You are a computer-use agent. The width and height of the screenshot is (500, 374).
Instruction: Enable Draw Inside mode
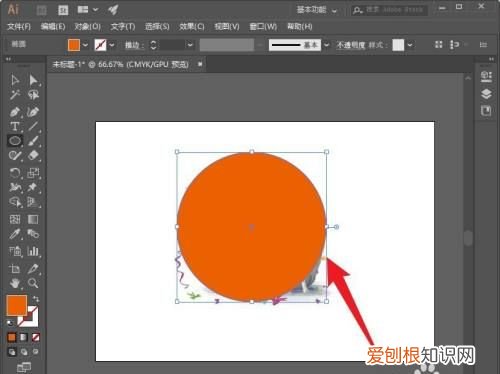pos(36,352)
